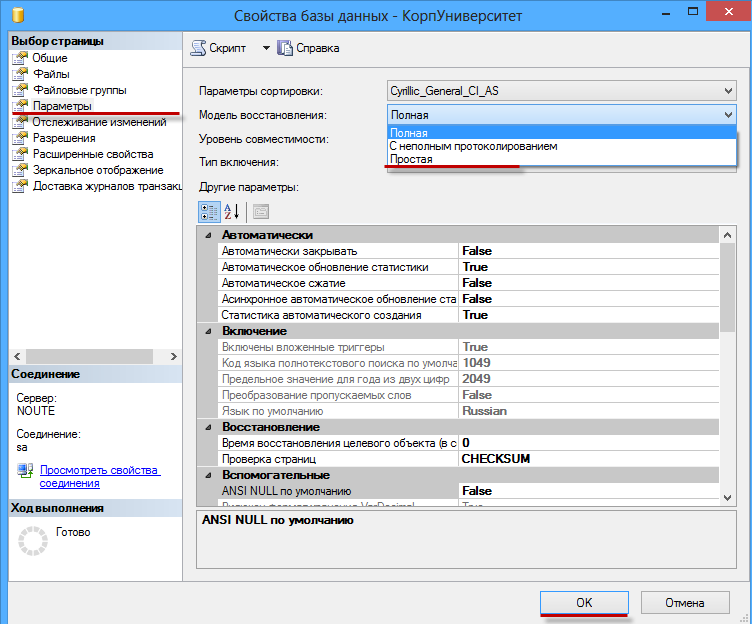The height and width of the screenshot is (624, 752).
Task: Select alphabetical sort A-Z icon
Action: pyautogui.click(x=232, y=212)
